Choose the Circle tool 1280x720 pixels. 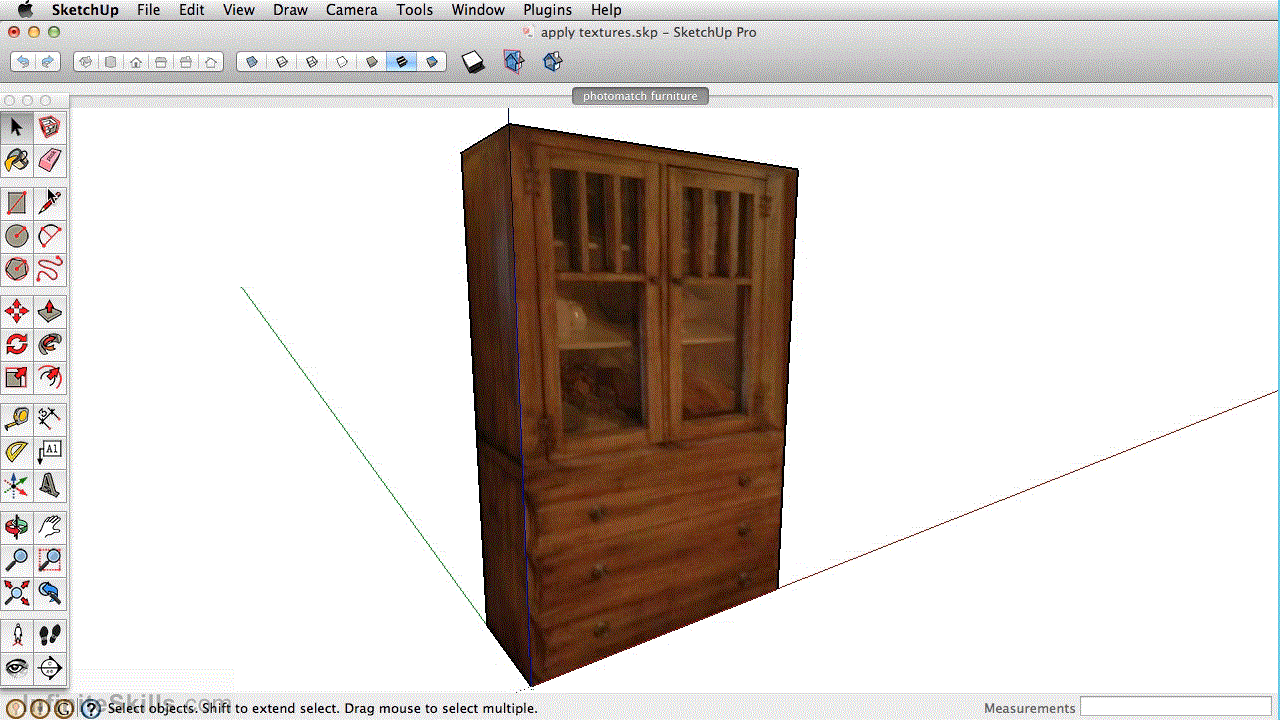click(17, 236)
